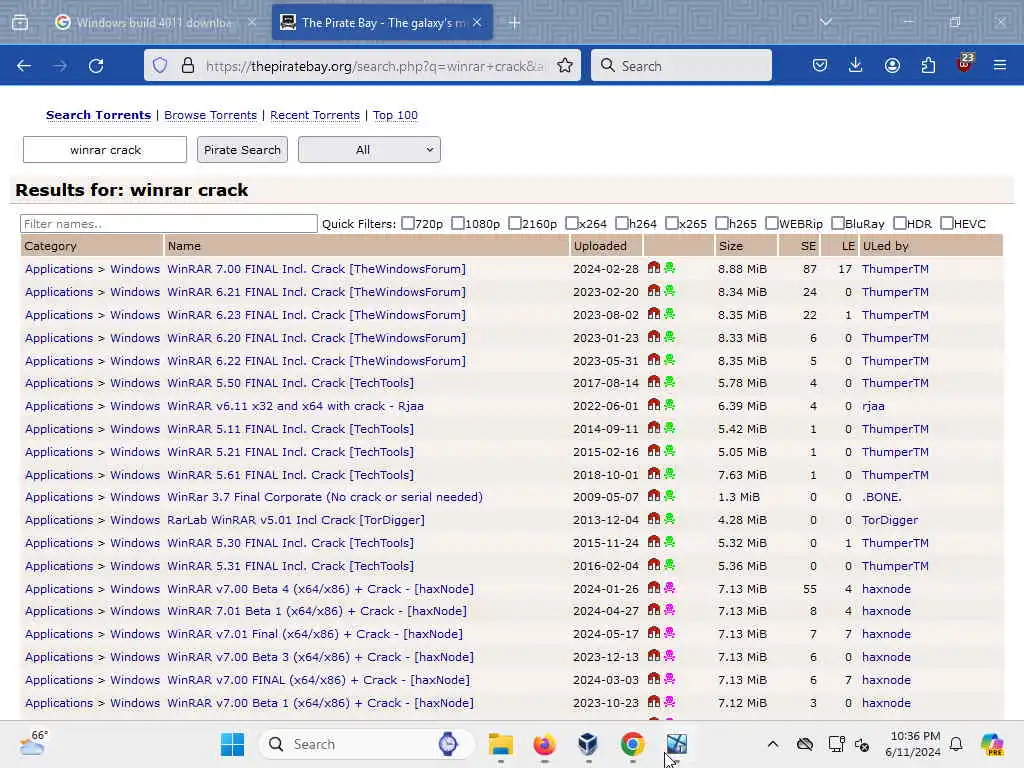Go back with the browser back arrow
Screen dimensions: 1024x768
tap(24, 65)
